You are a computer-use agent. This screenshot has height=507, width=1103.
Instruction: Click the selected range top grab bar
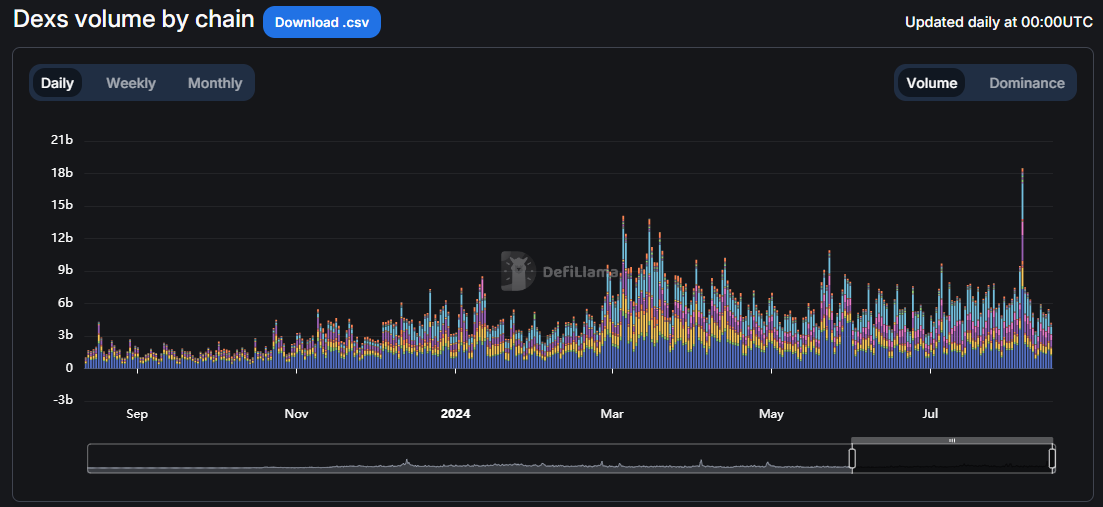(952, 440)
